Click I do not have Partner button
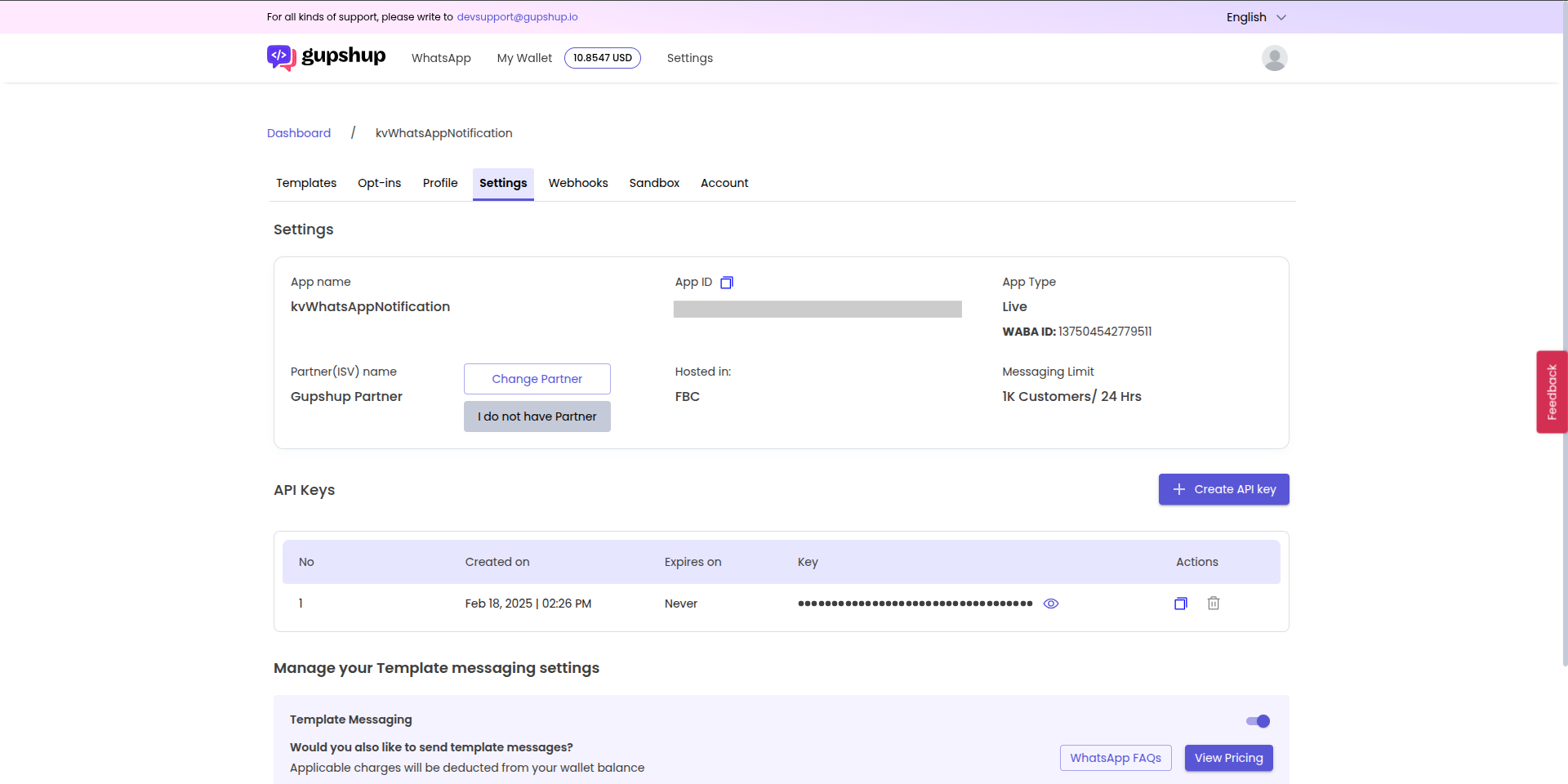This screenshot has height=784, width=1568. [x=537, y=416]
